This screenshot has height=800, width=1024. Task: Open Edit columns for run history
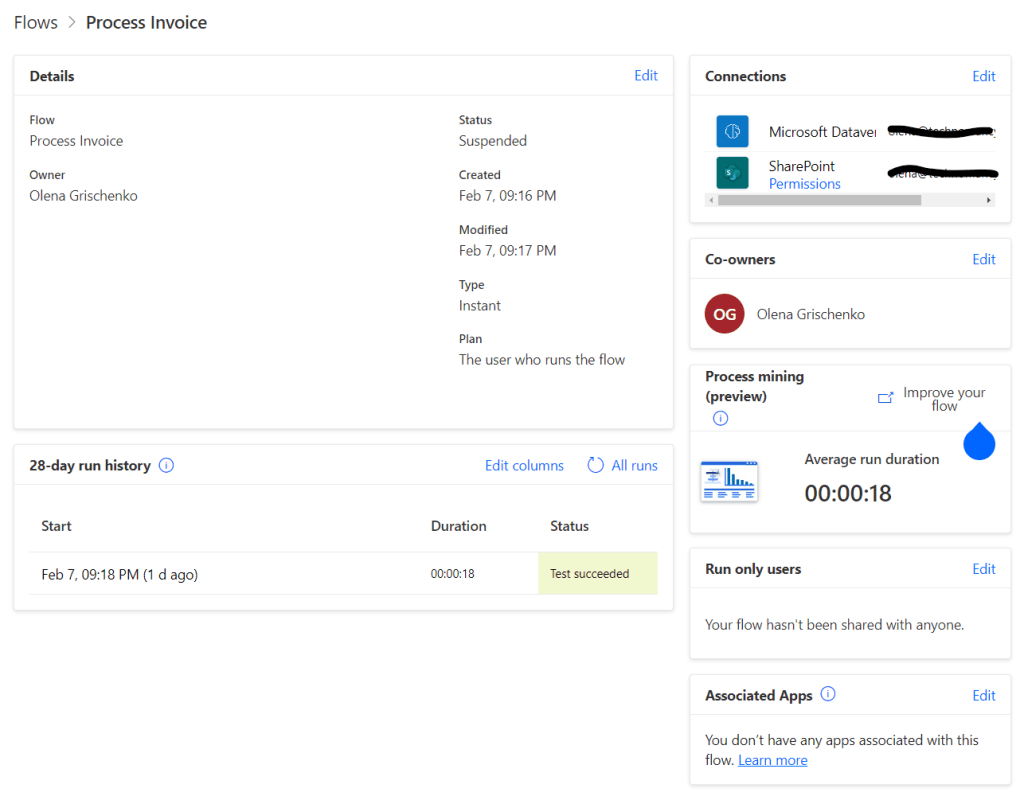click(x=524, y=465)
